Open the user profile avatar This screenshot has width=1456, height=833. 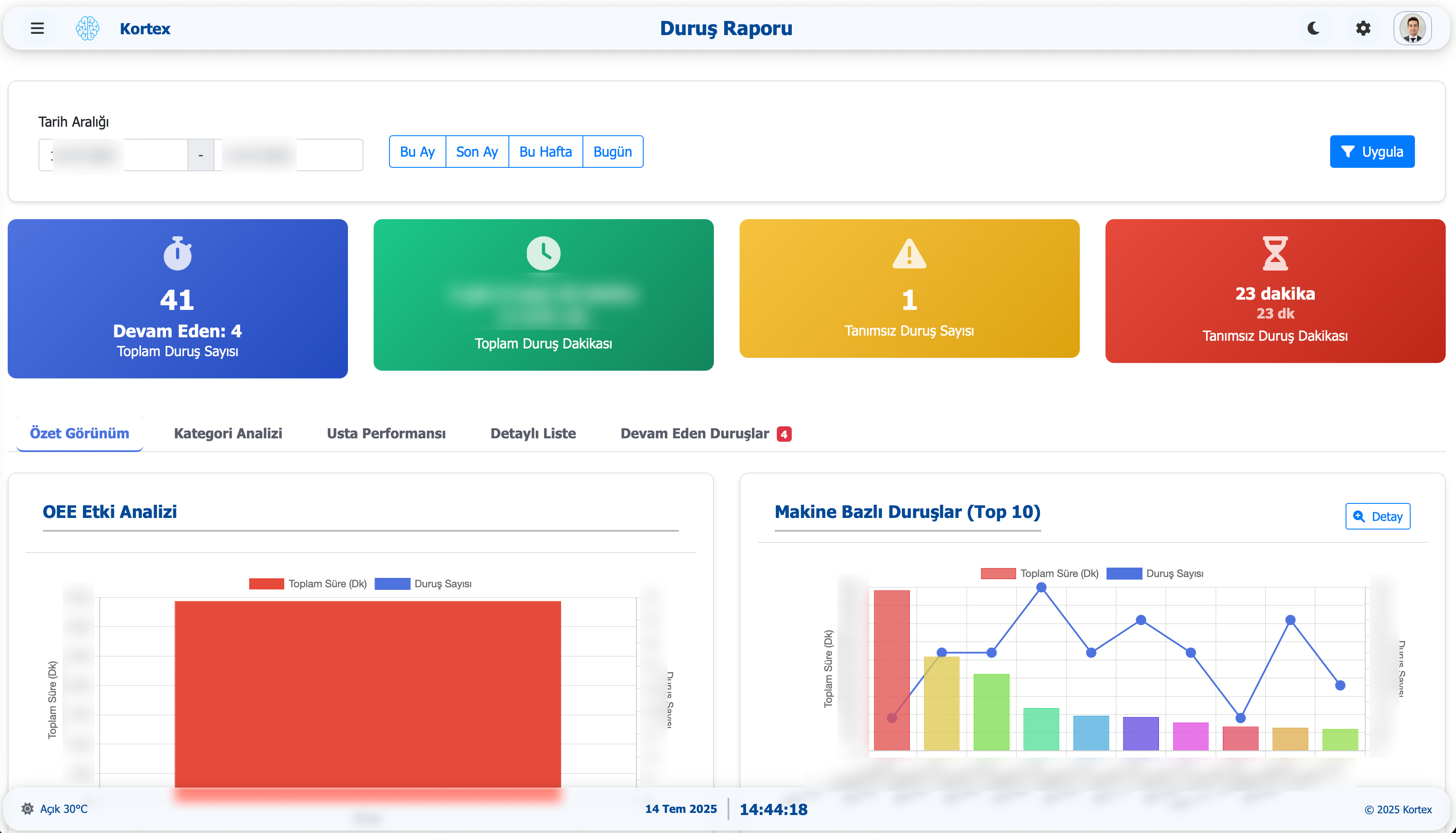coord(1412,28)
